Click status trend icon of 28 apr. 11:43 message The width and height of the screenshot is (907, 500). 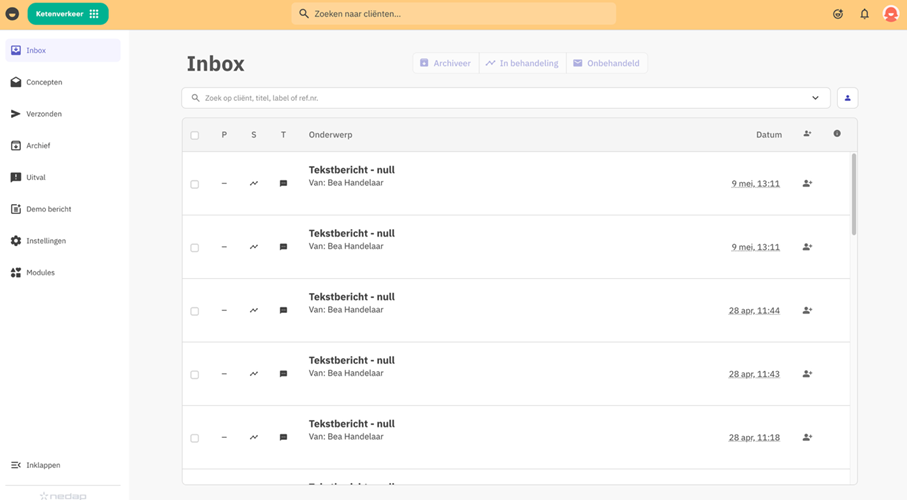coord(254,374)
